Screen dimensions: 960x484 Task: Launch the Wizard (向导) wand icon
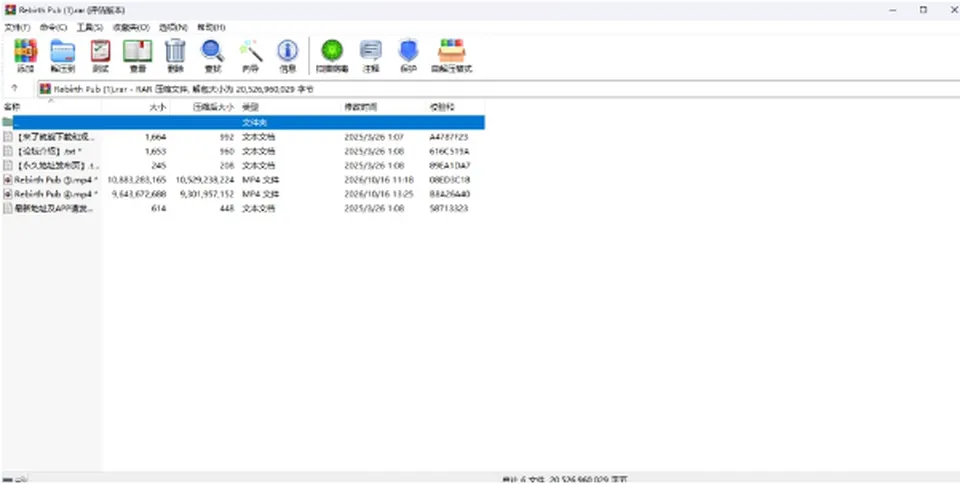point(250,56)
